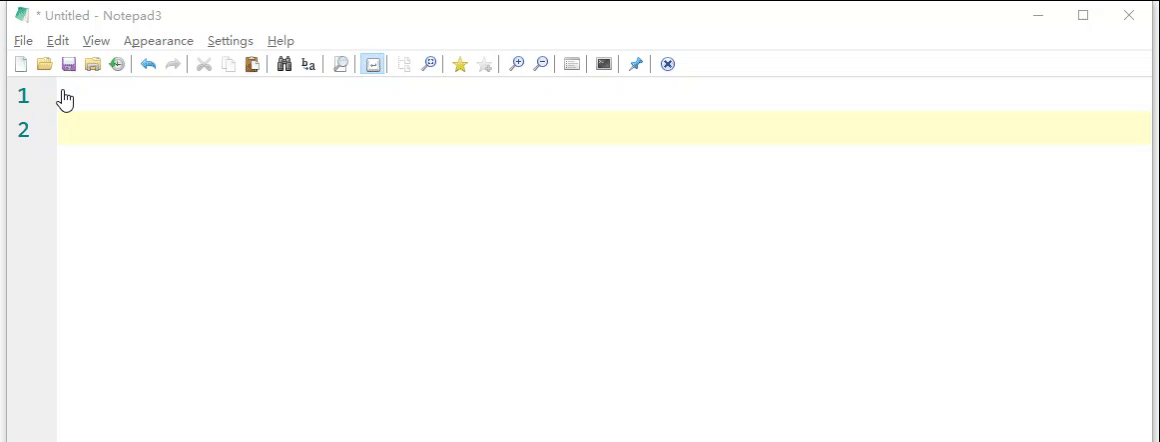
Task: Open a file using folder icon
Action: click(45, 64)
